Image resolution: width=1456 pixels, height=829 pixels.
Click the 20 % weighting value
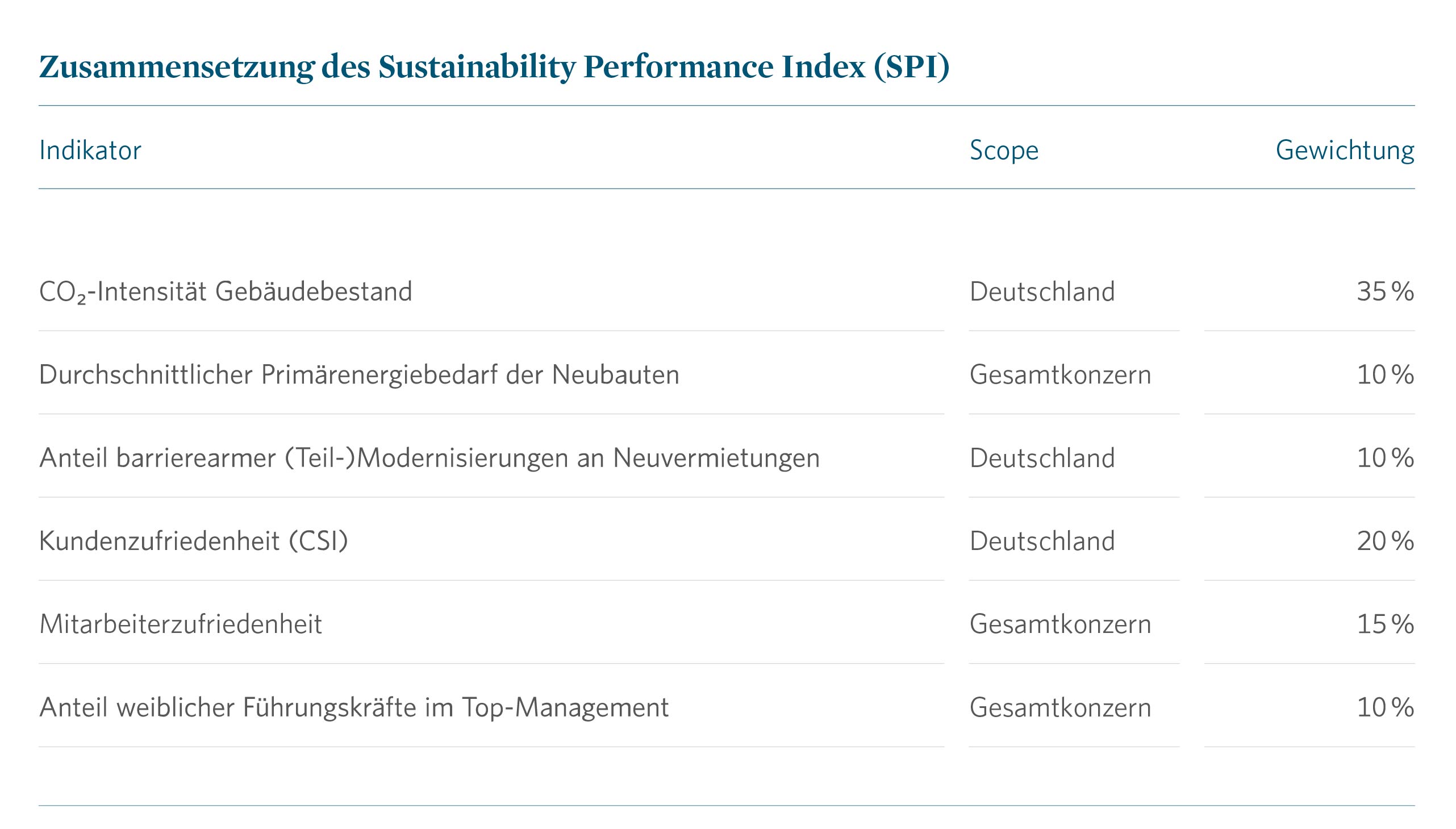click(x=1384, y=541)
